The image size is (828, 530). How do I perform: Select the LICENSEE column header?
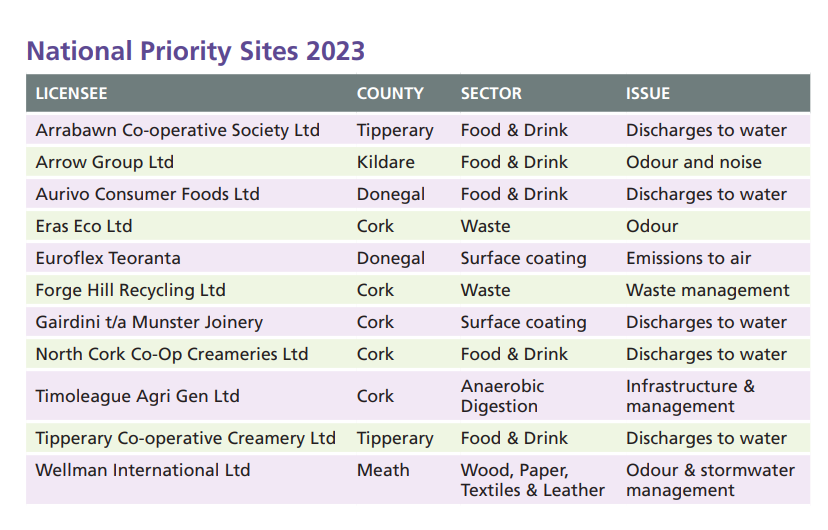[x=71, y=93]
